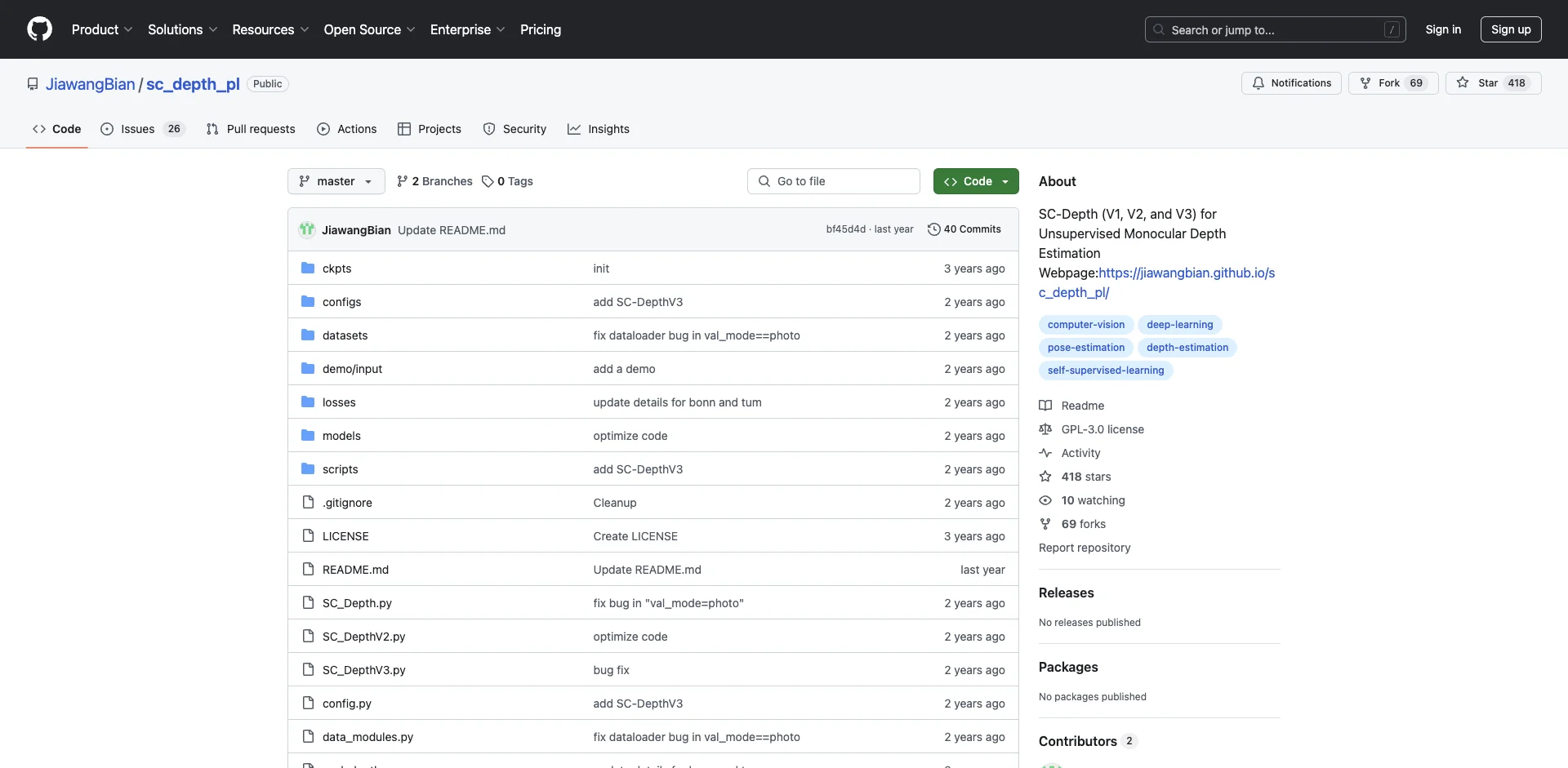Open the Pricing page
Screen dimensions: 1568x768
tap(541, 29)
